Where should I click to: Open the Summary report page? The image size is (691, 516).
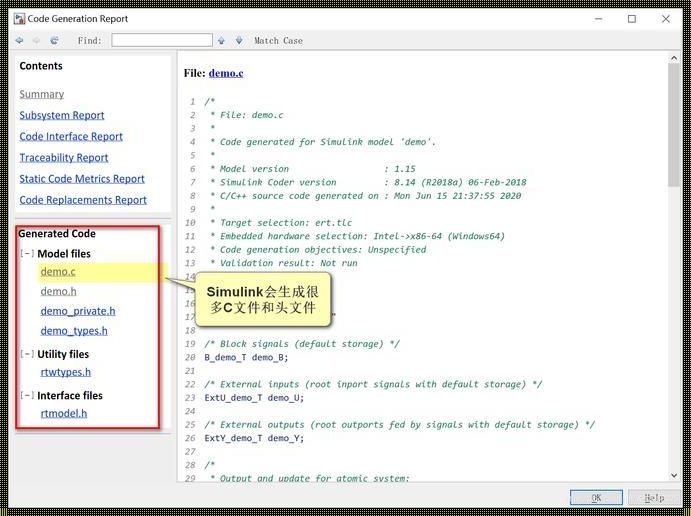(42, 94)
